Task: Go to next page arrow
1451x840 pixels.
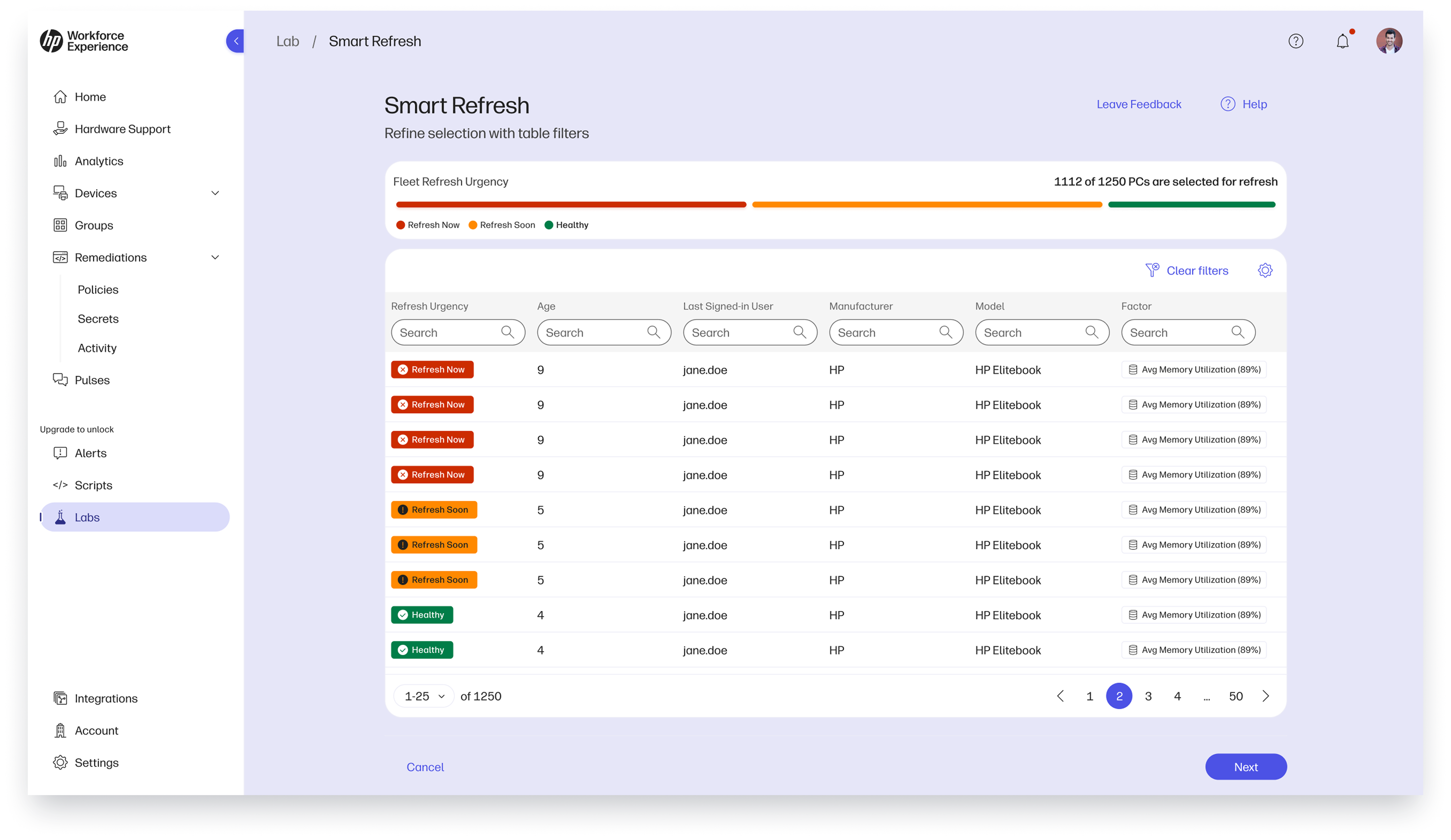Action: pos(1266,697)
